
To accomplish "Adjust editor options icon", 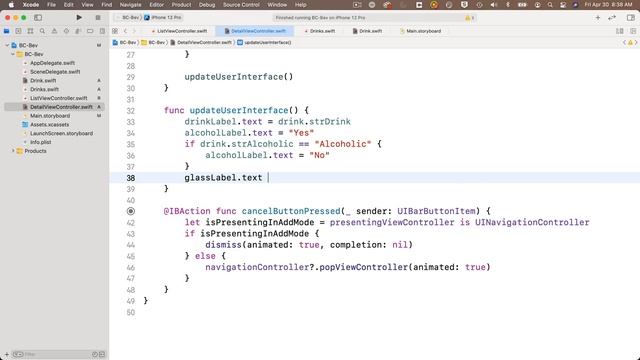I will pyautogui.click(x=620, y=31).
